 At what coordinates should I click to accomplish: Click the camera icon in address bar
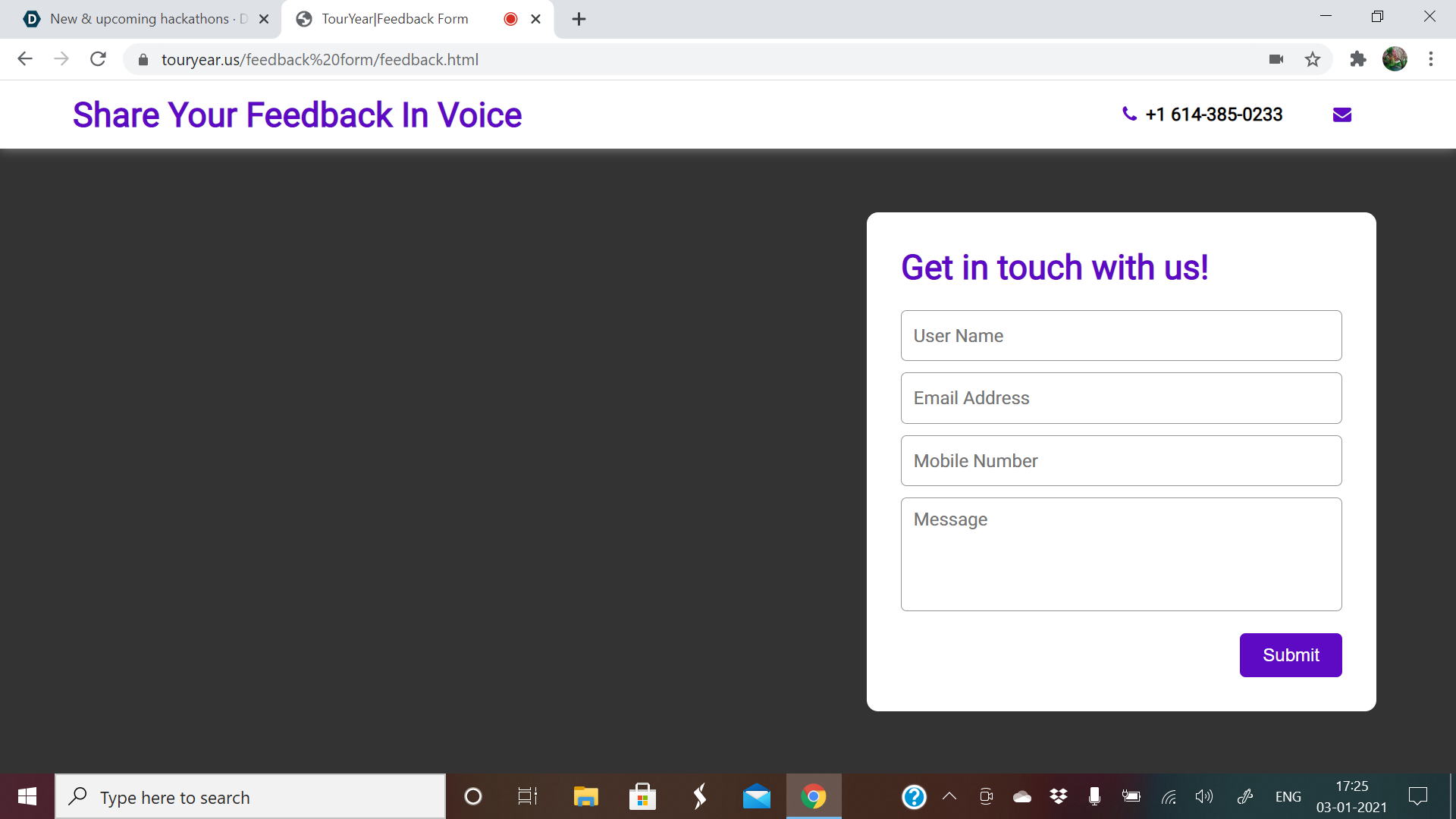(1276, 59)
